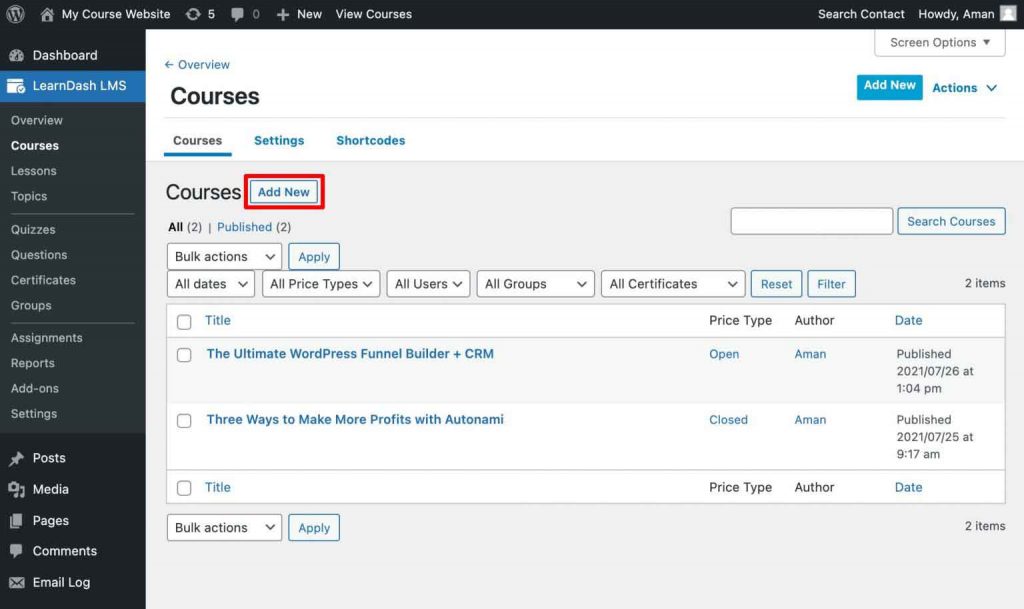This screenshot has height=609, width=1024.
Task: Open Three Ways to Make More Profits course
Action: [355, 420]
